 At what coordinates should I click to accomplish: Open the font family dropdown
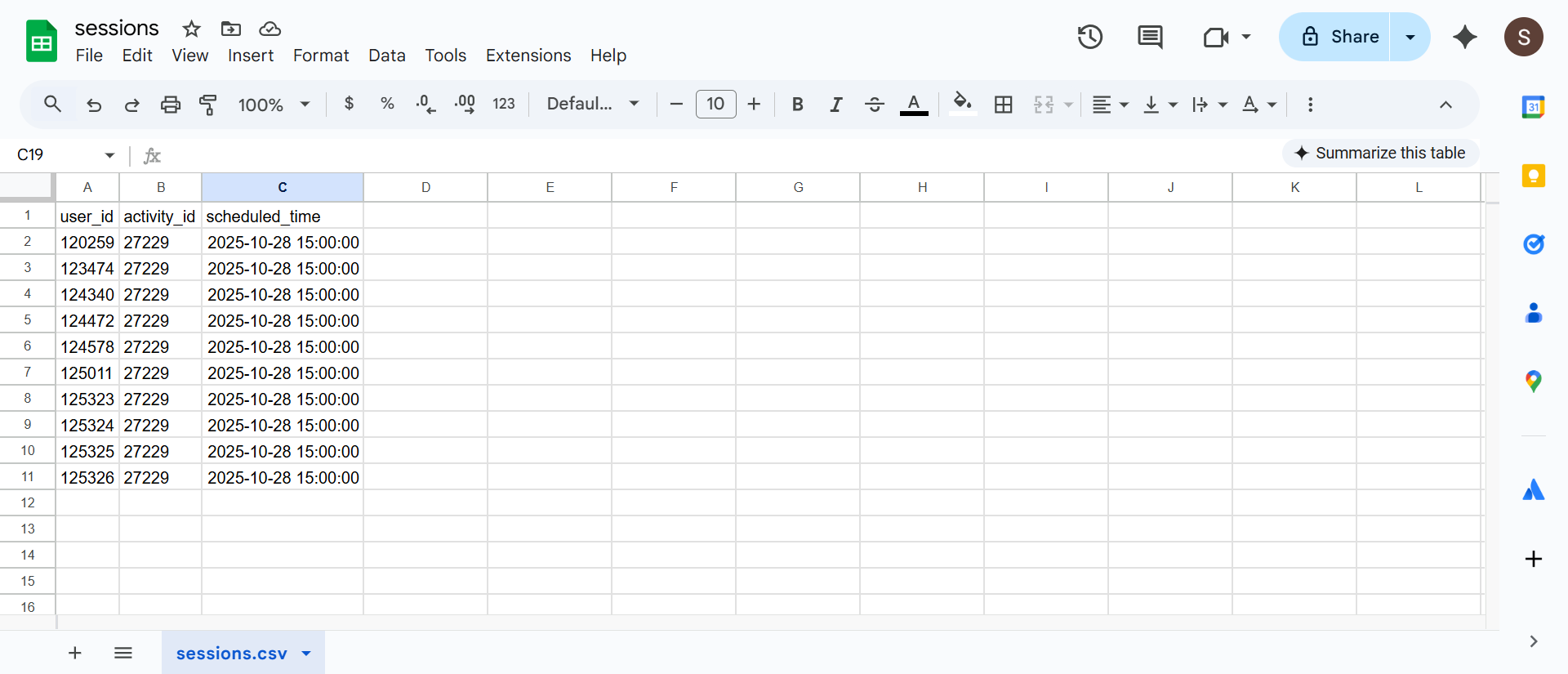pyautogui.click(x=592, y=105)
